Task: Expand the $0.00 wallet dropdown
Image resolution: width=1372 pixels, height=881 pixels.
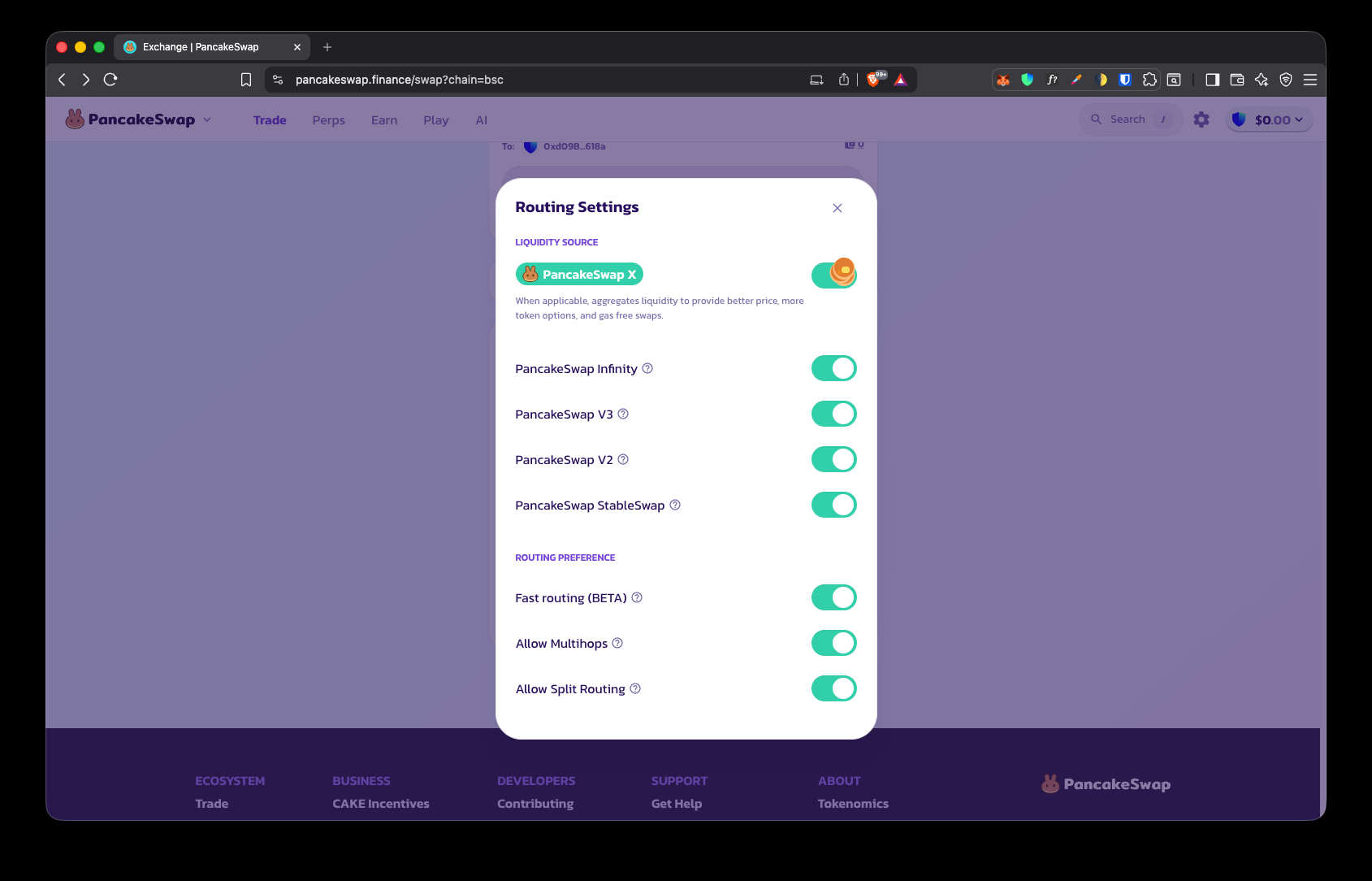Action: pos(1269,119)
